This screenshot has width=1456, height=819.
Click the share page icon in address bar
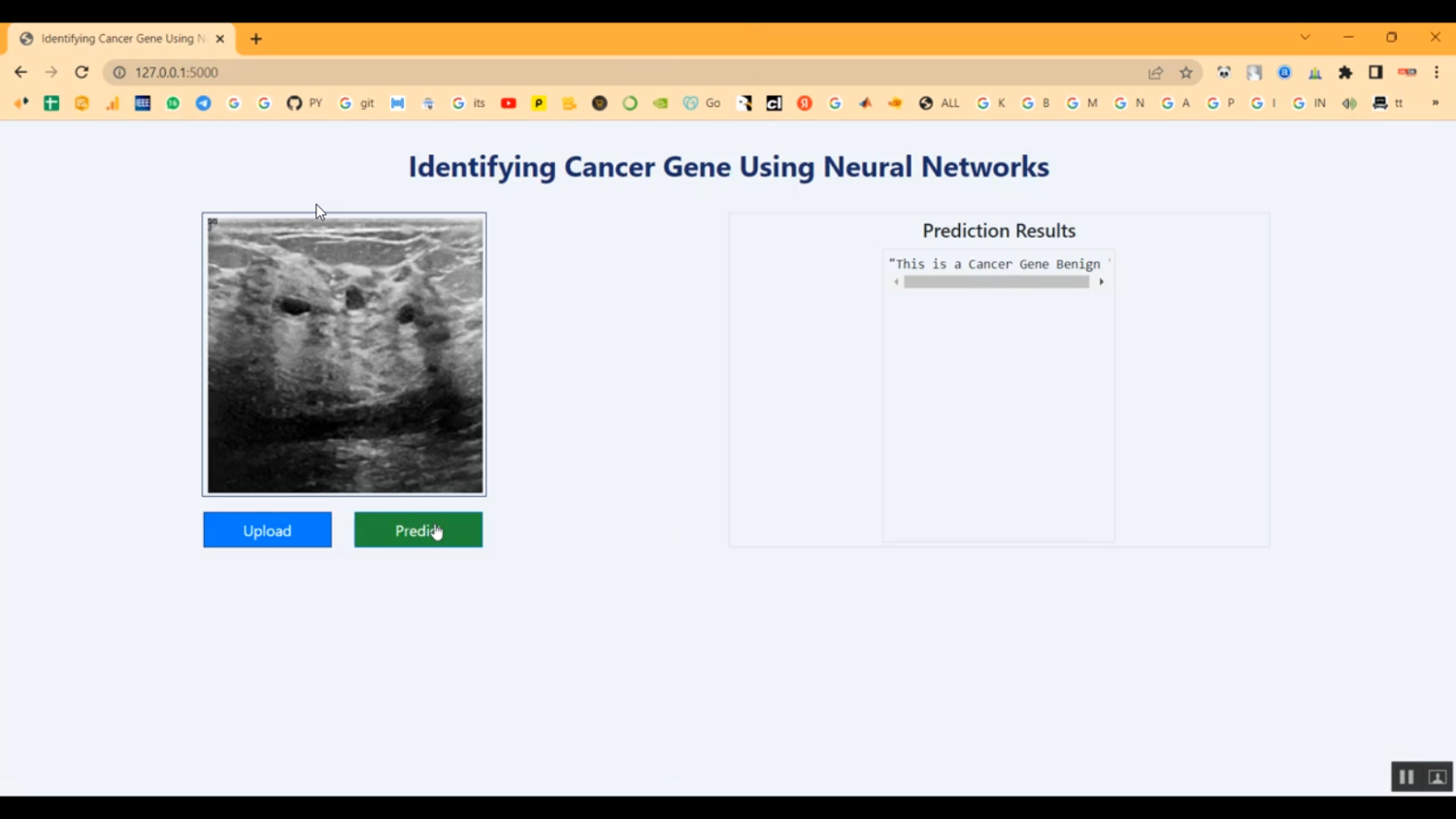click(x=1155, y=73)
